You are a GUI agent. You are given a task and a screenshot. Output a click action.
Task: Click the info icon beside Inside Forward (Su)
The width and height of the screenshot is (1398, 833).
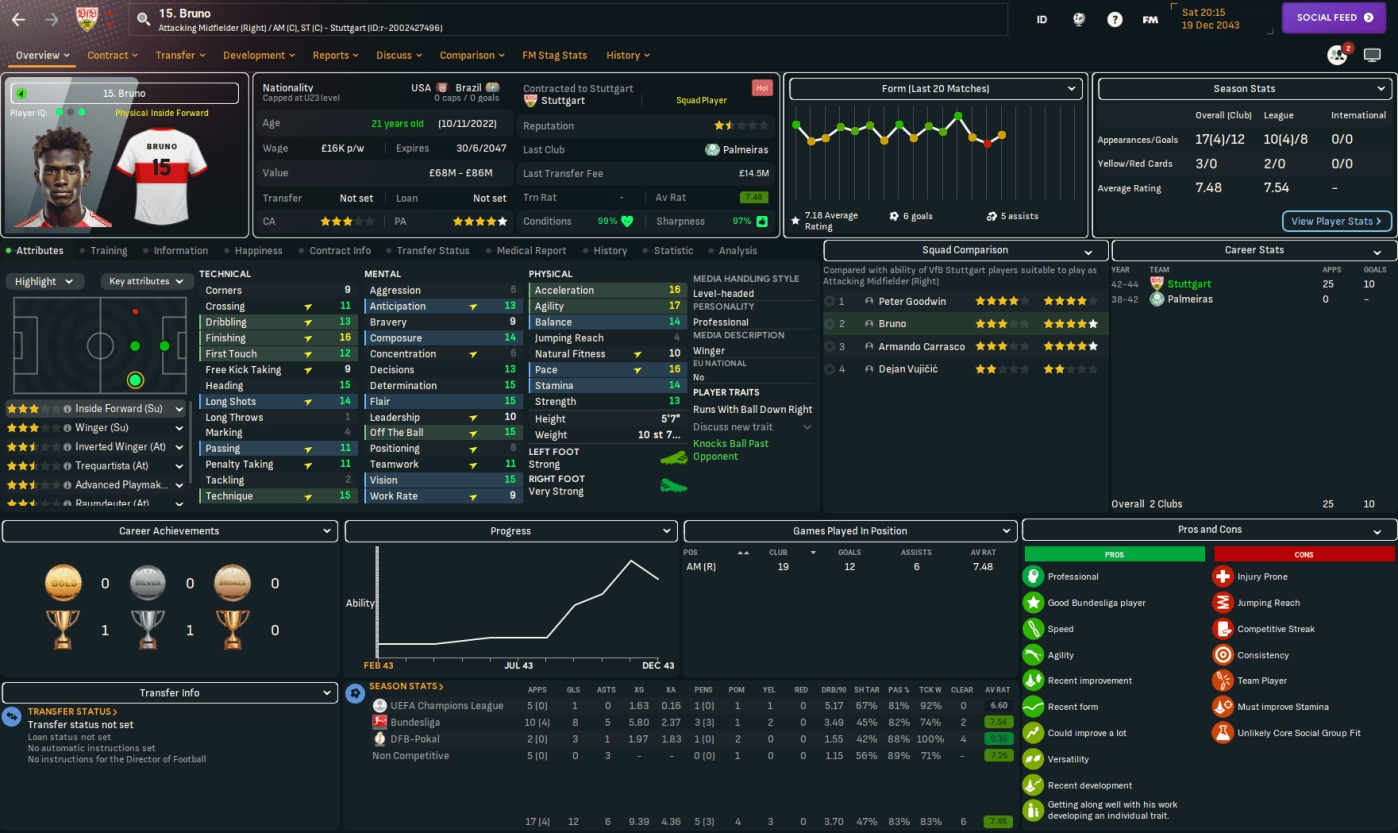coord(67,409)
